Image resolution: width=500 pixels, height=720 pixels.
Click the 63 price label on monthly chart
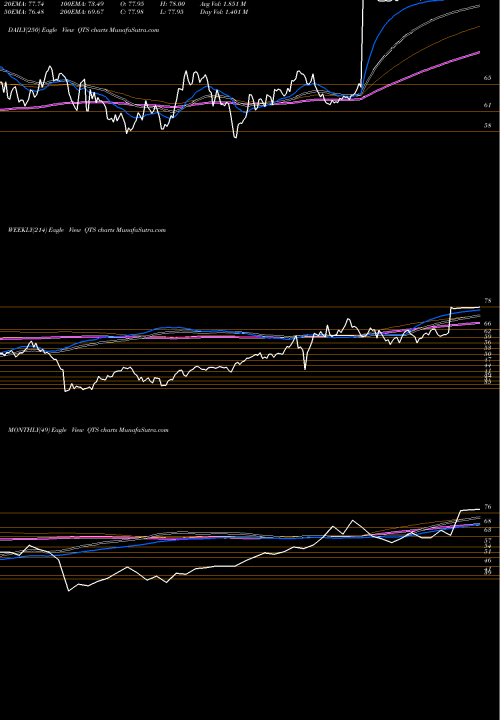pos(488,530)
